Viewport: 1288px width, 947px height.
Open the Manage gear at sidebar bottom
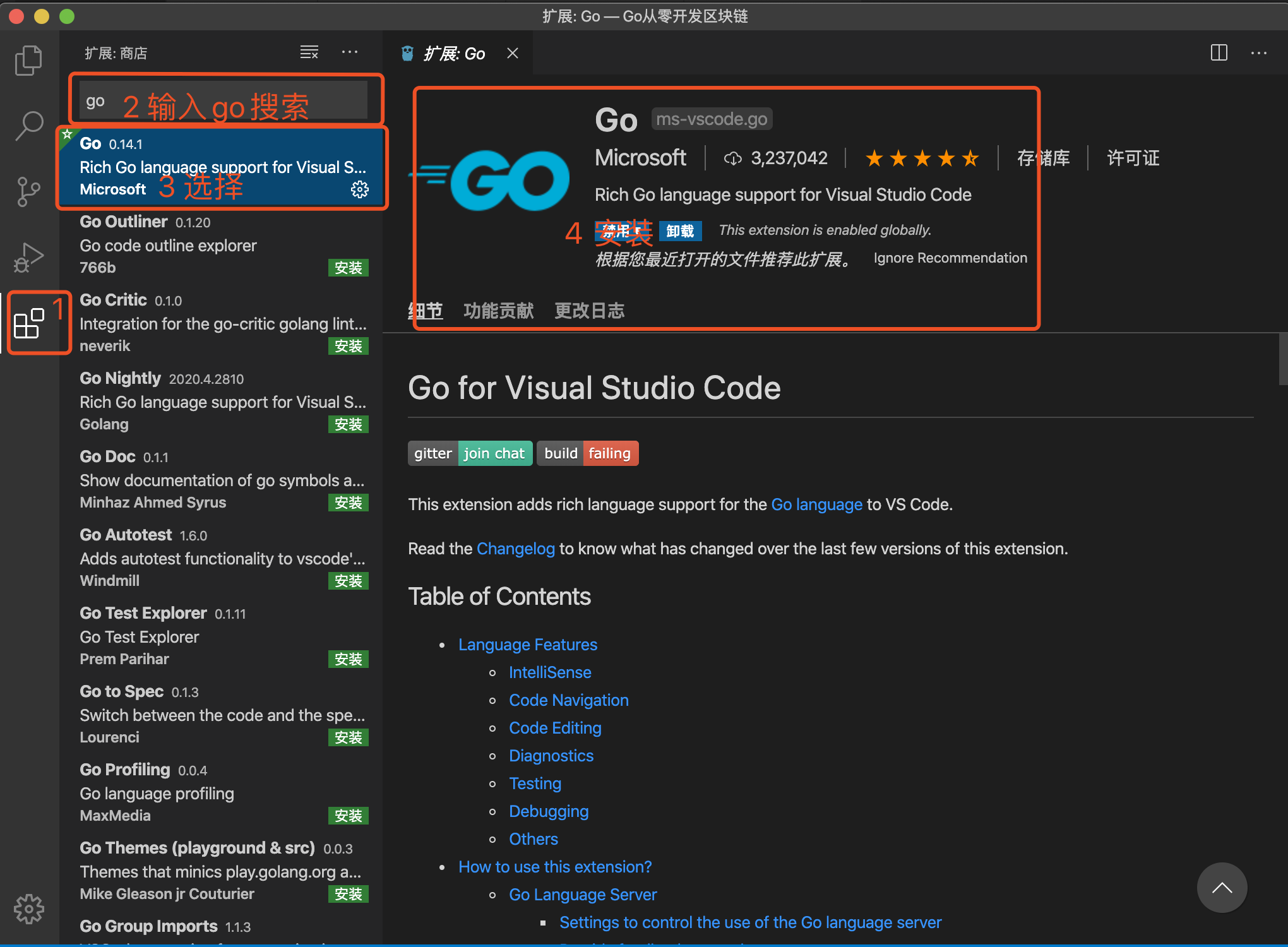[x=28, y=910]
